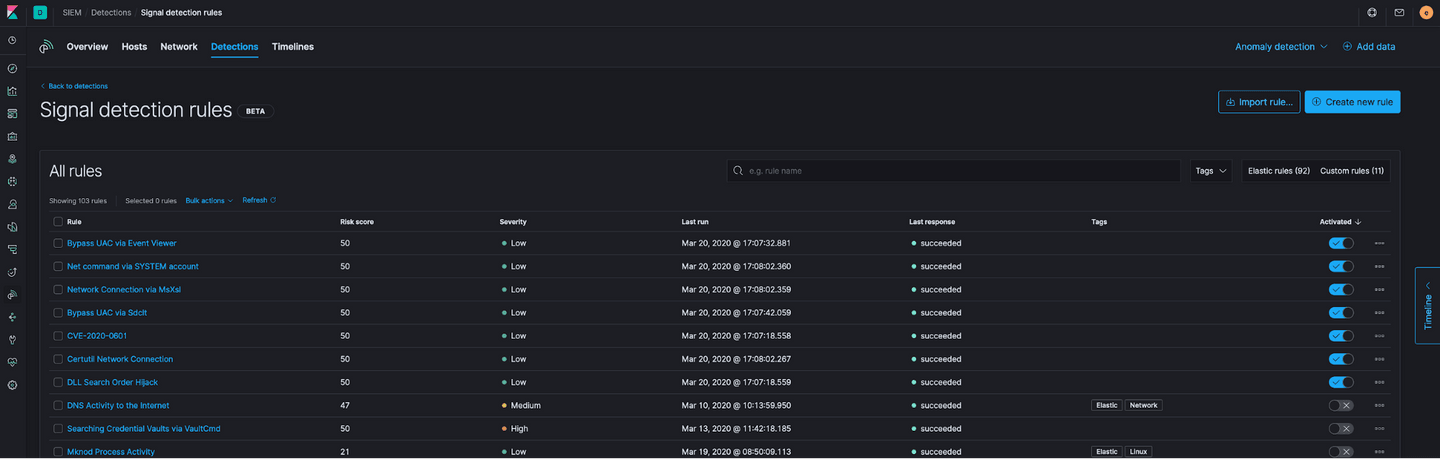
Task: Check the box for CVE-2020-0601 rule
Action: [58, 336]
